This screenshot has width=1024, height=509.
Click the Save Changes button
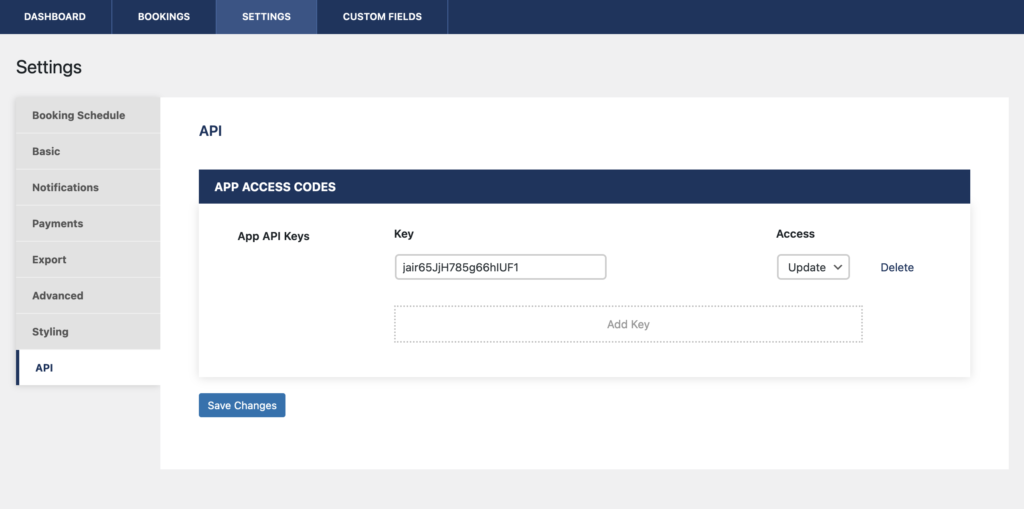242,405
